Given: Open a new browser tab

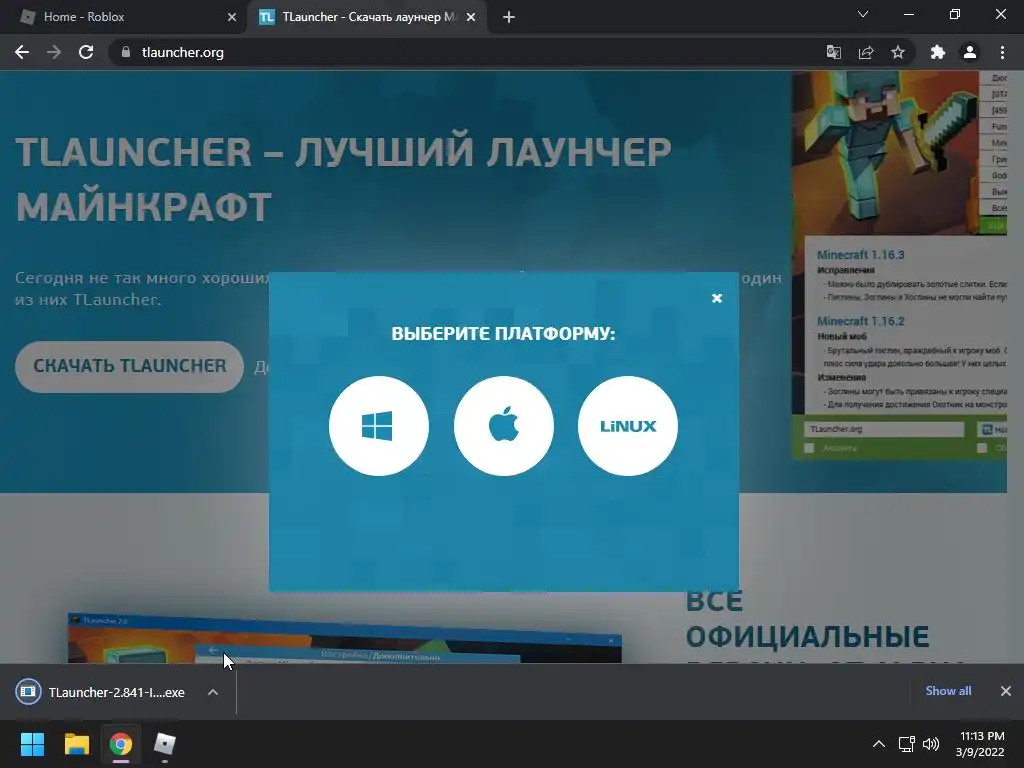Looking at the screenshot, I should [509, 17].
